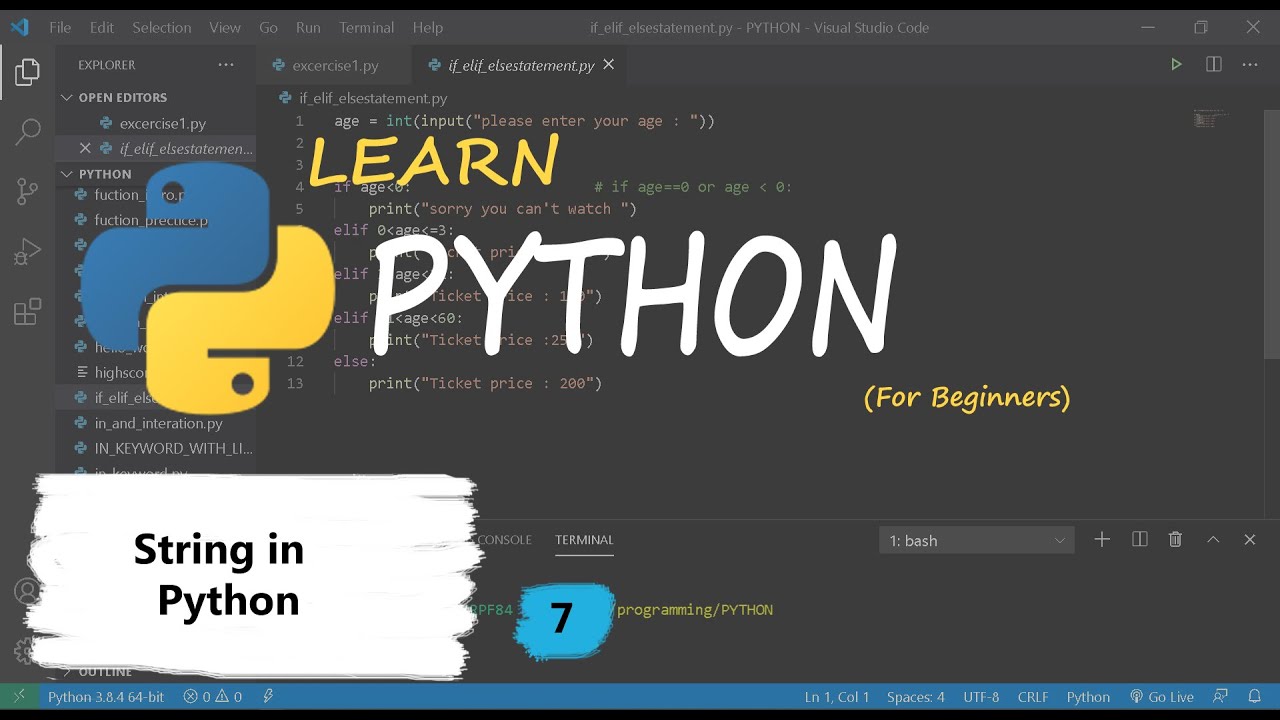1280x720 pixels.
Task: Open excercise1.py in Open Editors
Action: (162, 123)
